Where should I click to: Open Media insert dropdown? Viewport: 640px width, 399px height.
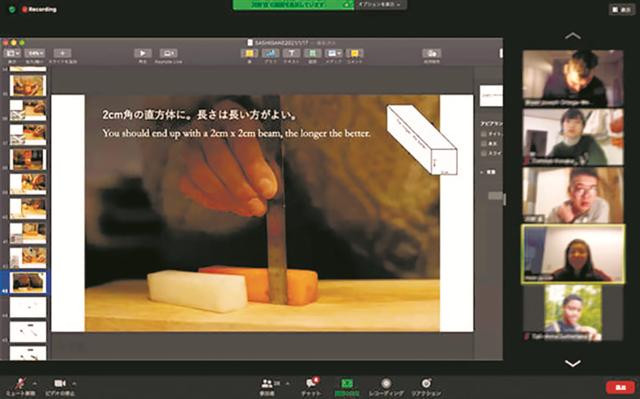[333, 53]
